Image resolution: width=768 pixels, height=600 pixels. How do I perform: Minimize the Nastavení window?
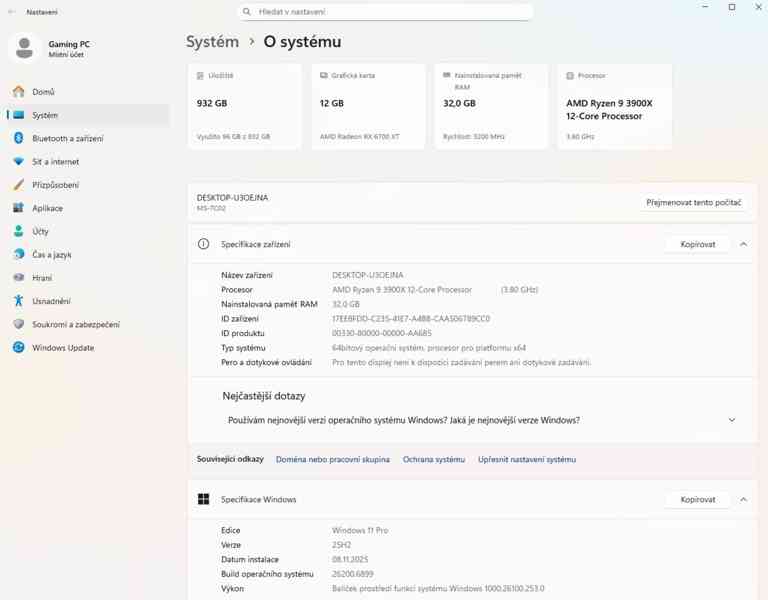point(705,7)
